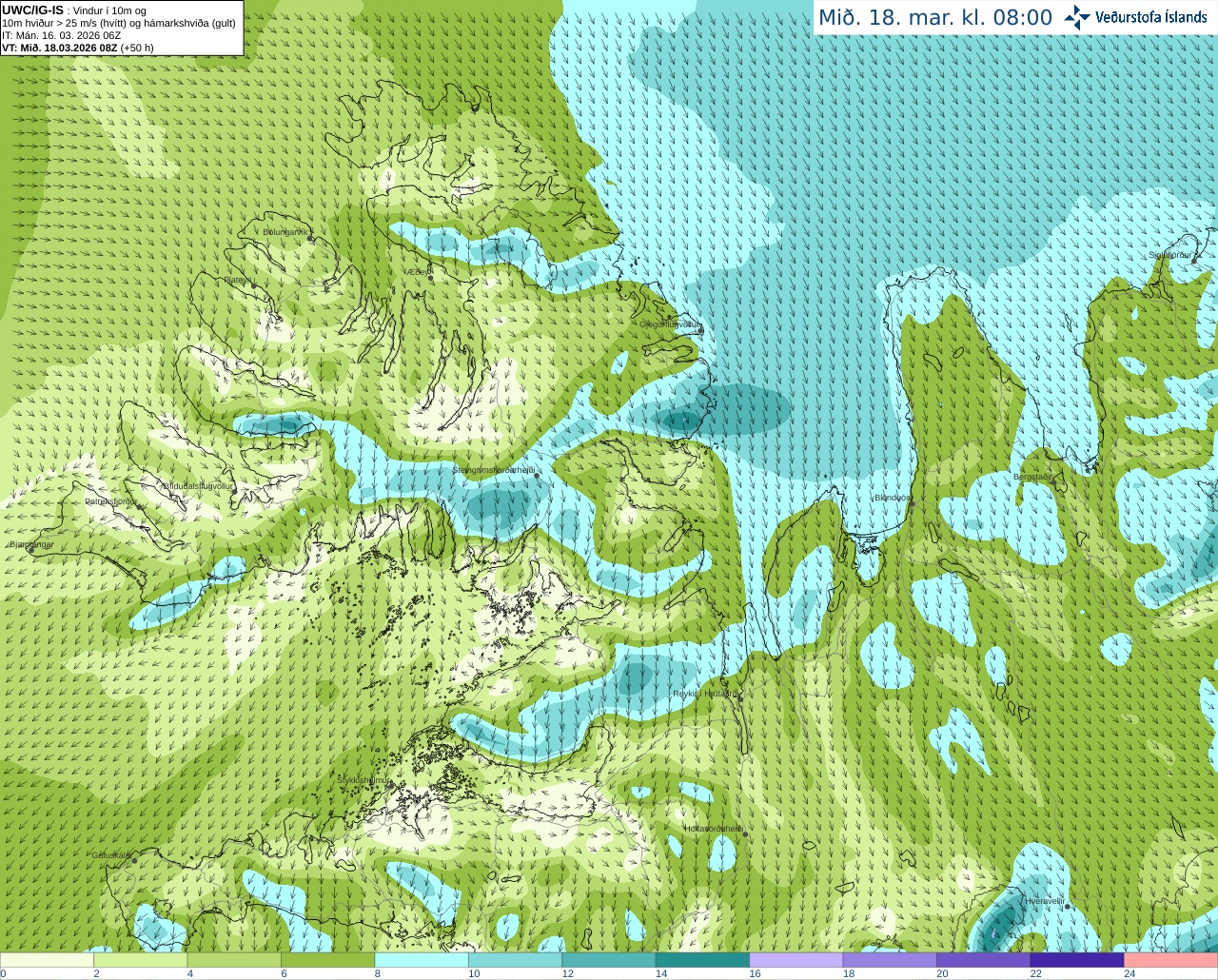Click the 'VT: Mið. 18.03.2026 08Z (+50 h)' line
The width and height of the screenshot is (1218, 980).
click(77, 48)
